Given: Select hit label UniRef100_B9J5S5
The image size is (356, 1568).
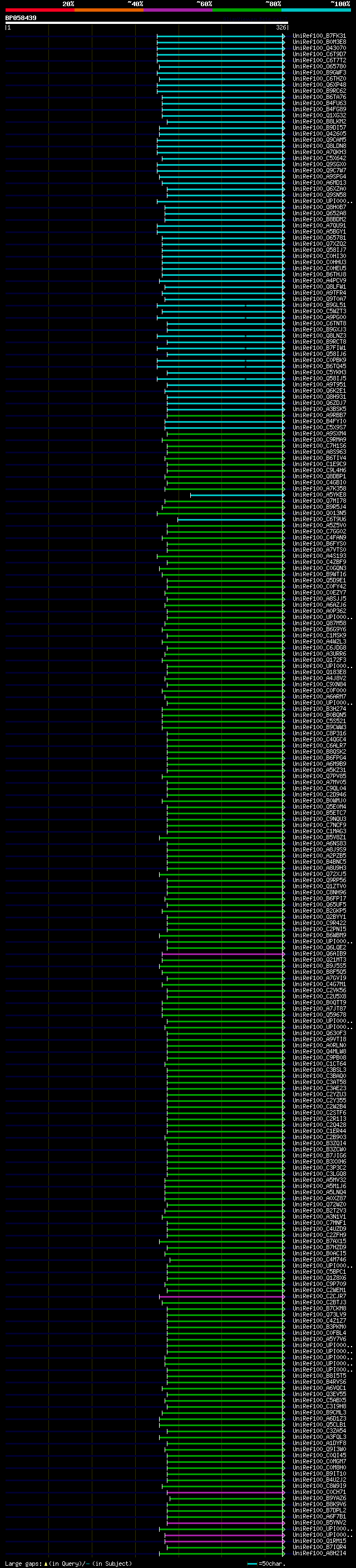Looking at the screenshot, I should 319,966.
